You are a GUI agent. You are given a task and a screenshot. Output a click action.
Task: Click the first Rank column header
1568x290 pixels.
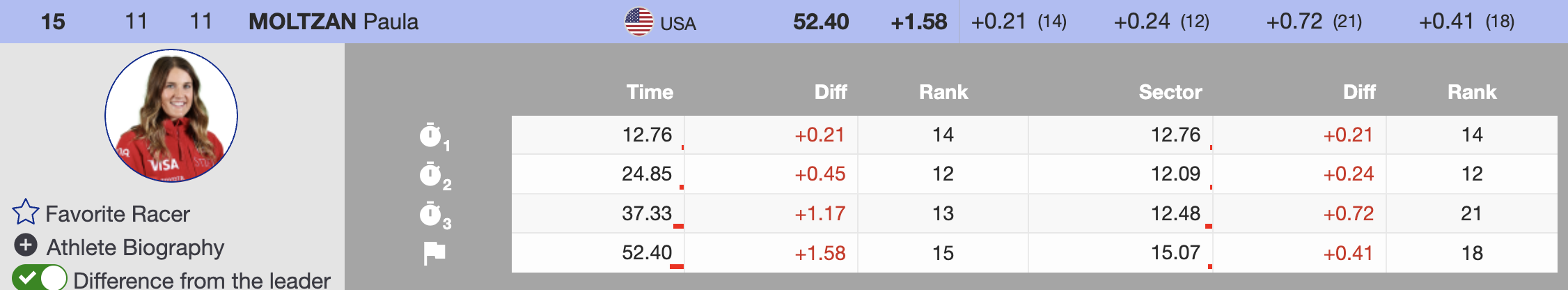(943, 92)
